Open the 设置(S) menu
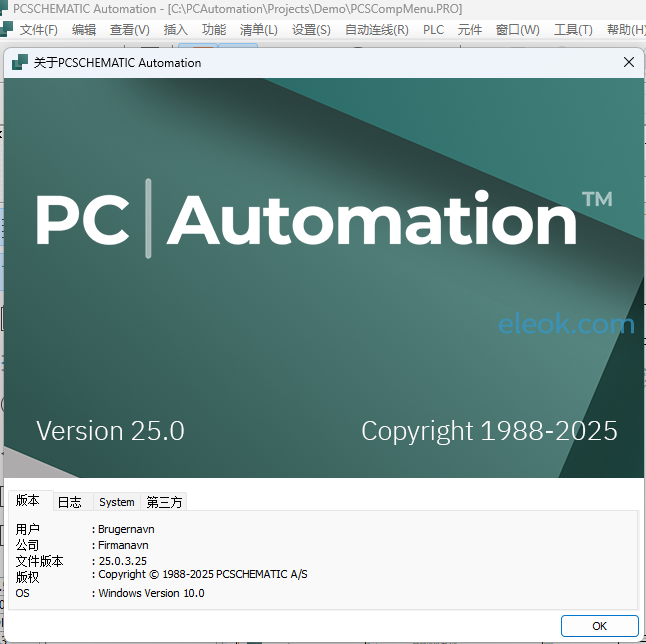The height and width of the screenshot is (644, 646). click(311, 30)
